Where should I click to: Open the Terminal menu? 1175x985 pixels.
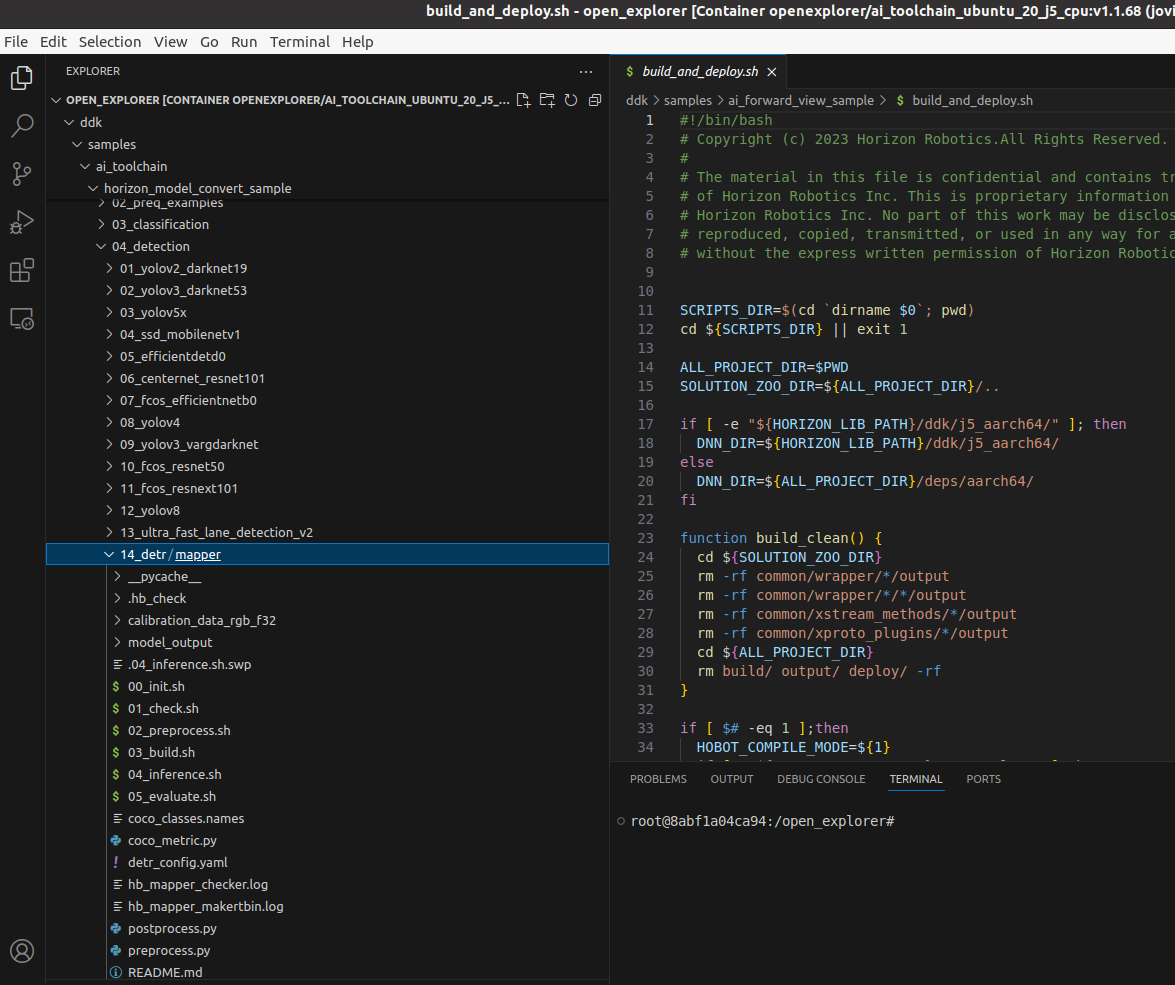click(299, 42)
